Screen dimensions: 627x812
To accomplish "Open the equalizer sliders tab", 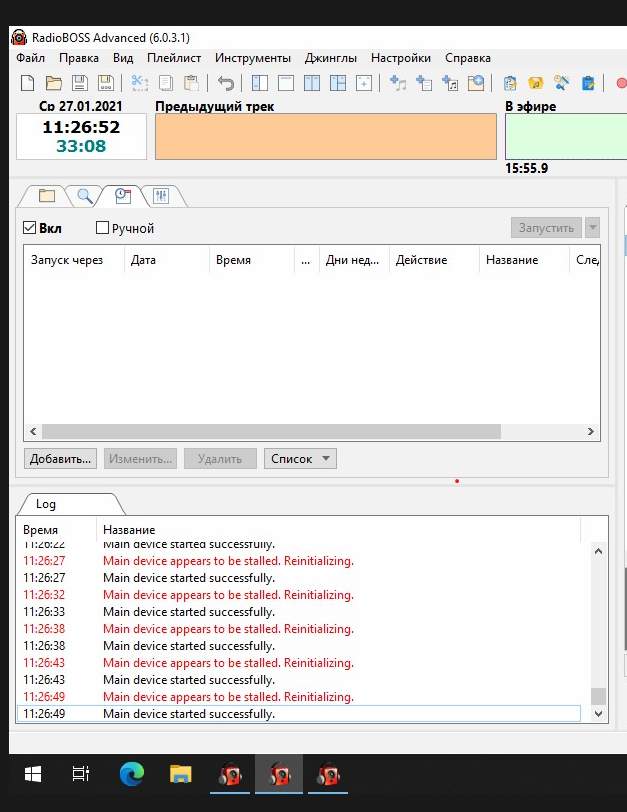I will (161, 195).
